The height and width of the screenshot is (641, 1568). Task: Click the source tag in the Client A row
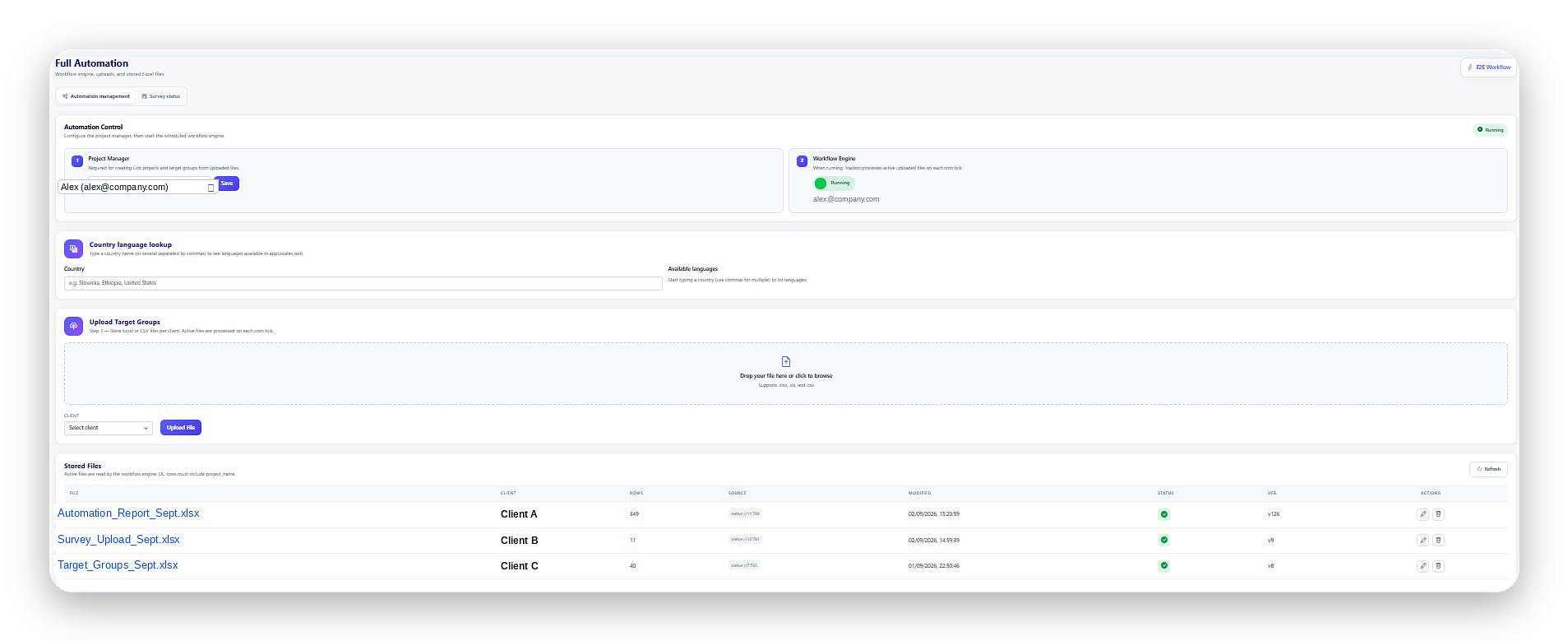pyautogui.click(x=745, y=513)
